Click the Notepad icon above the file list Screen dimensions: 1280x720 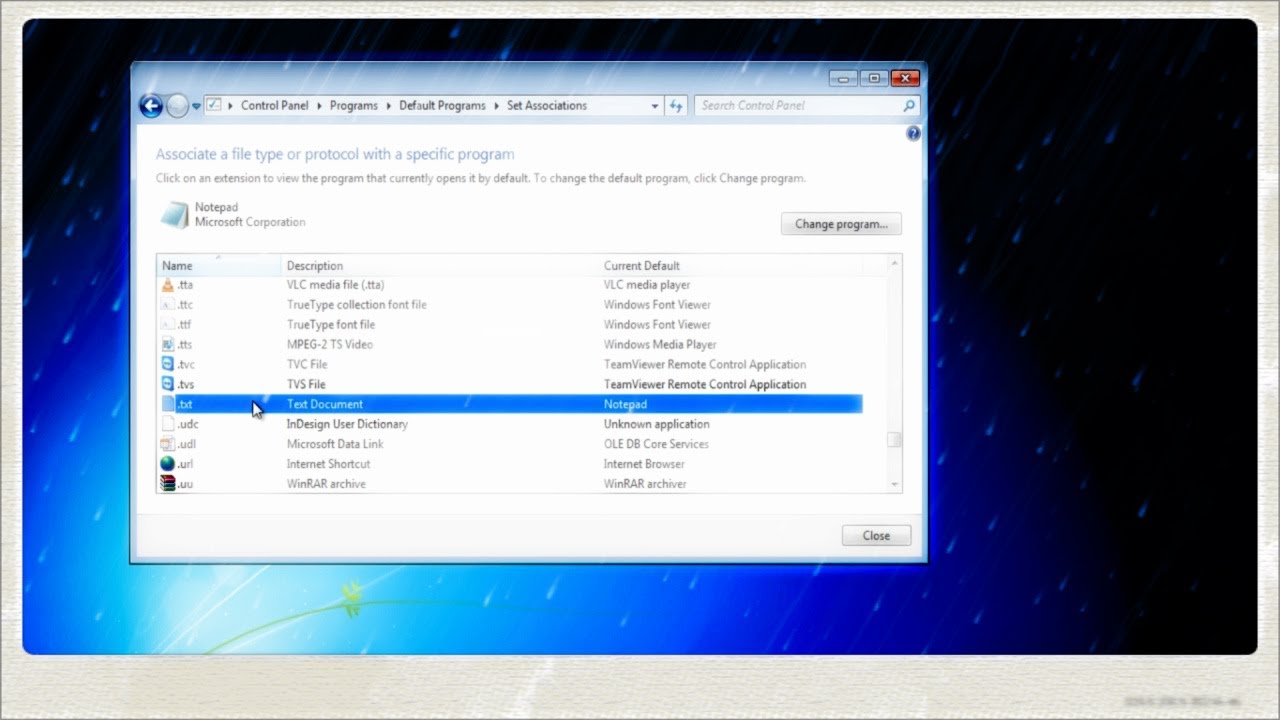[x=173, y=214]
